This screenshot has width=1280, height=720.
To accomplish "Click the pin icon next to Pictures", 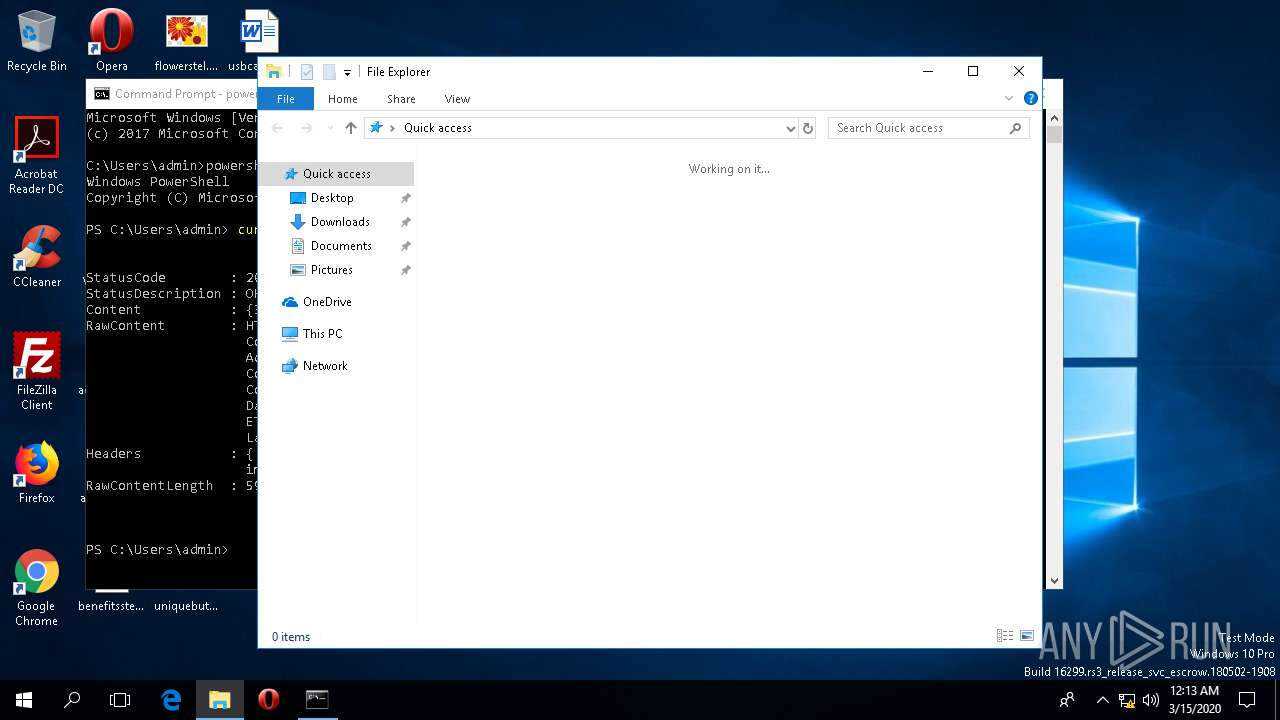I will pos(405,270).
